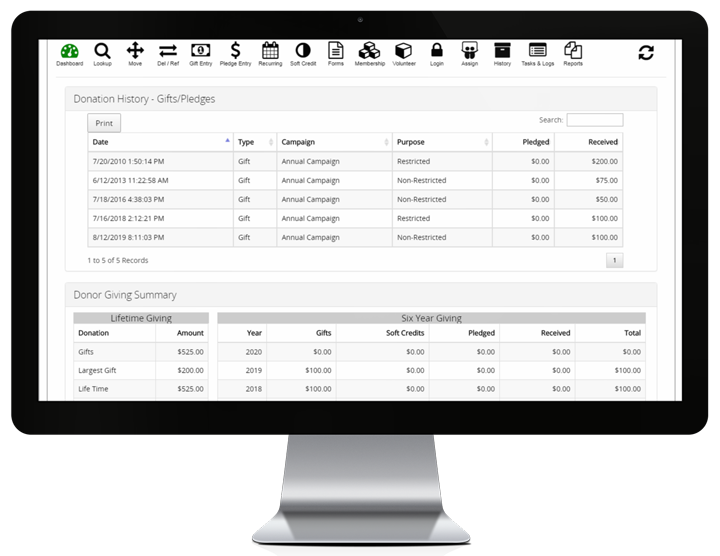Click the 2018 year cell
The height and width of the screenshot is (556, 720).
(242, 388)
